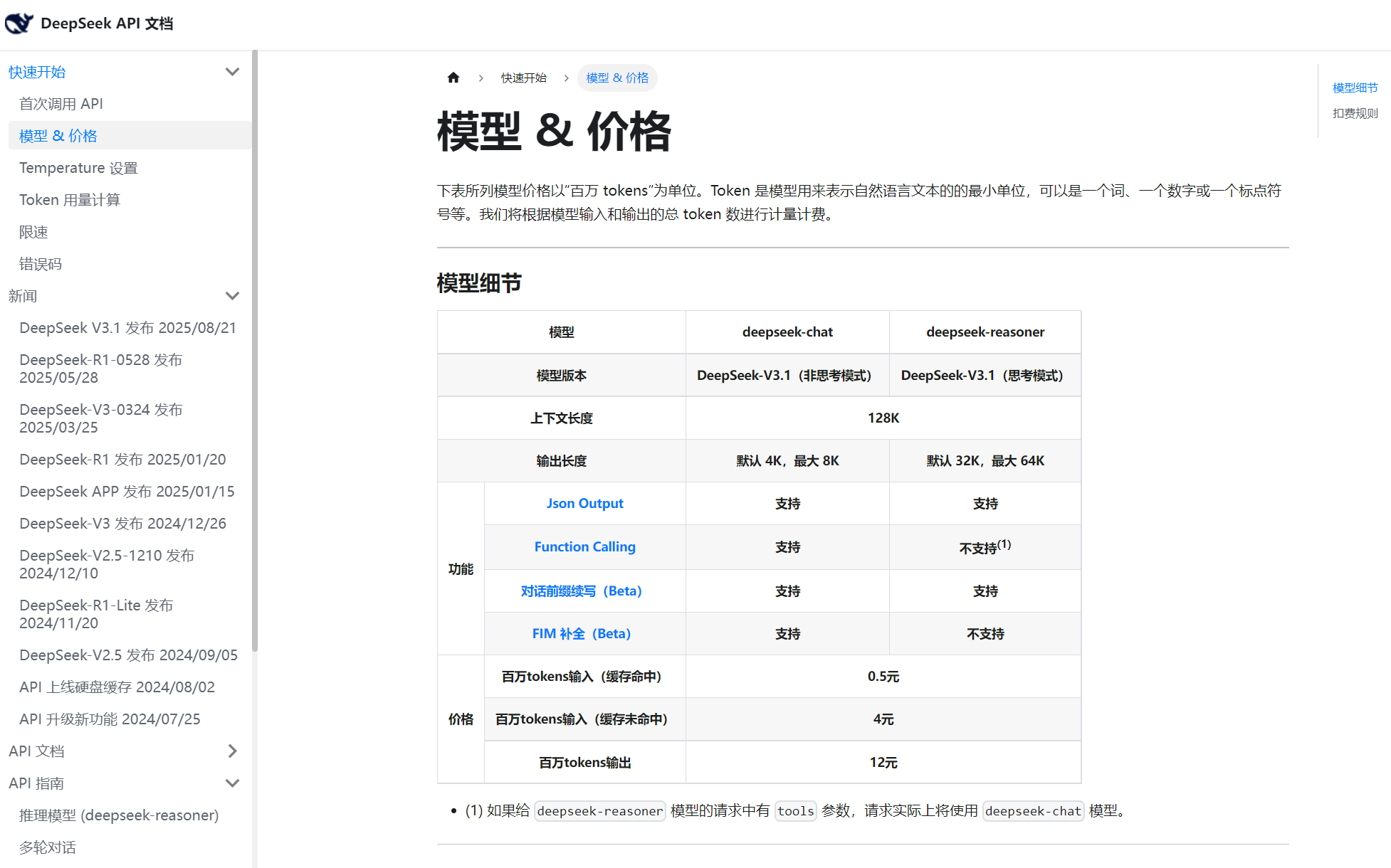The width and height of the screenshot is (1391, 868).
Task: Open the Json Output link in table
Action: pyautogui.click(x=584, y=503)
